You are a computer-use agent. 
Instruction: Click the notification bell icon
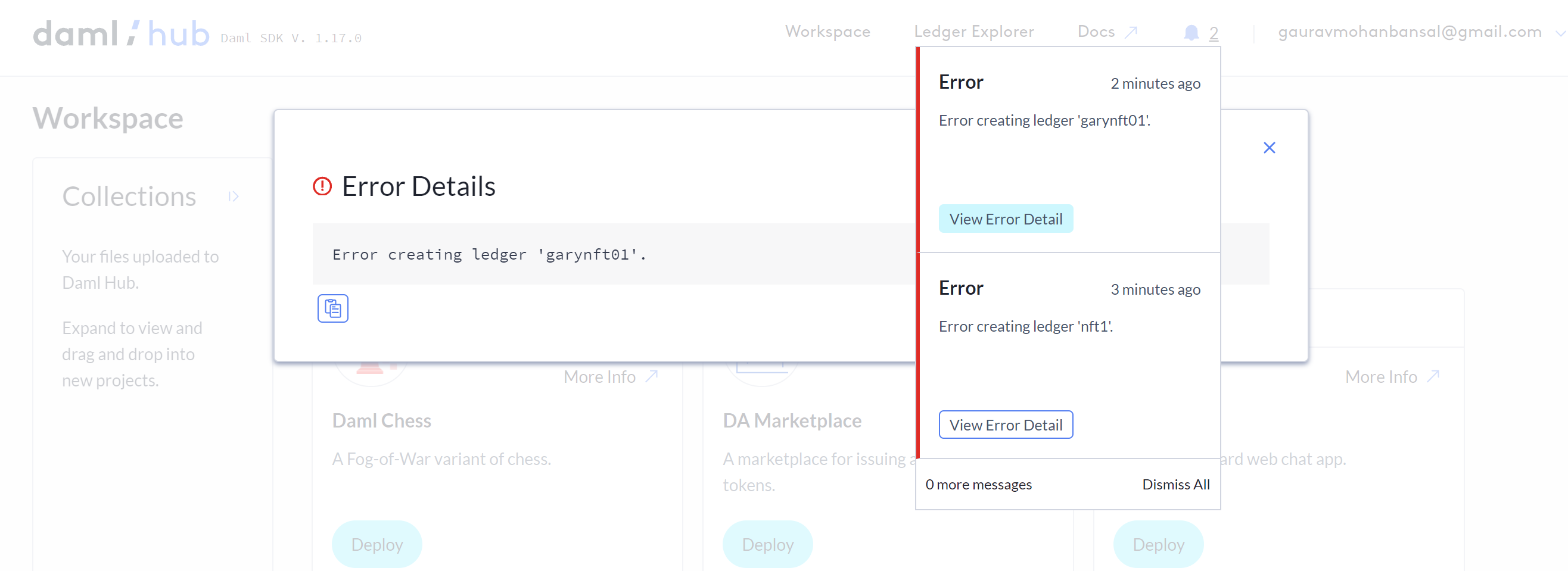coord(1191,33)
